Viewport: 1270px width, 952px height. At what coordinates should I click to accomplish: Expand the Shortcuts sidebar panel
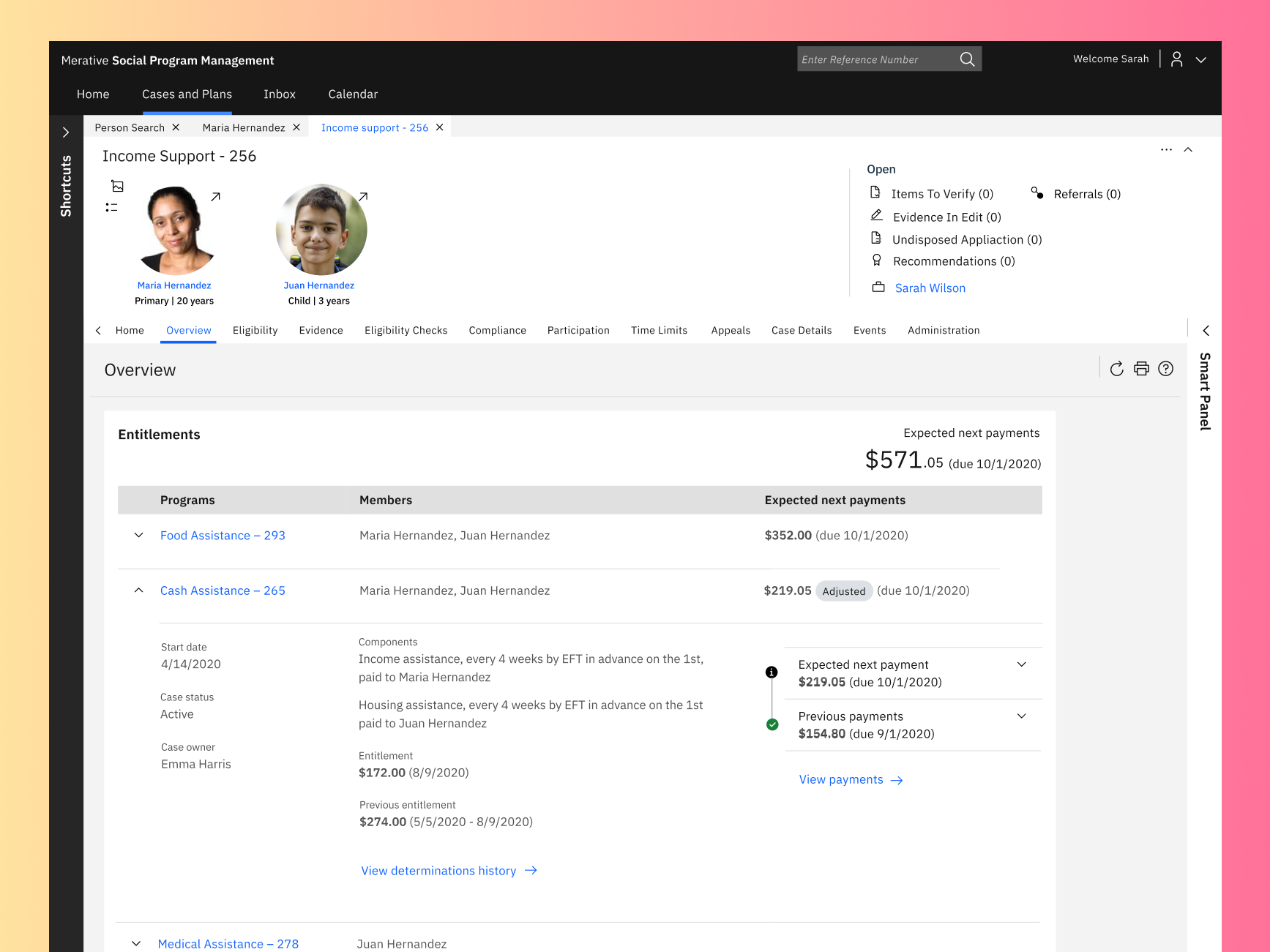[x=66, y=132]
